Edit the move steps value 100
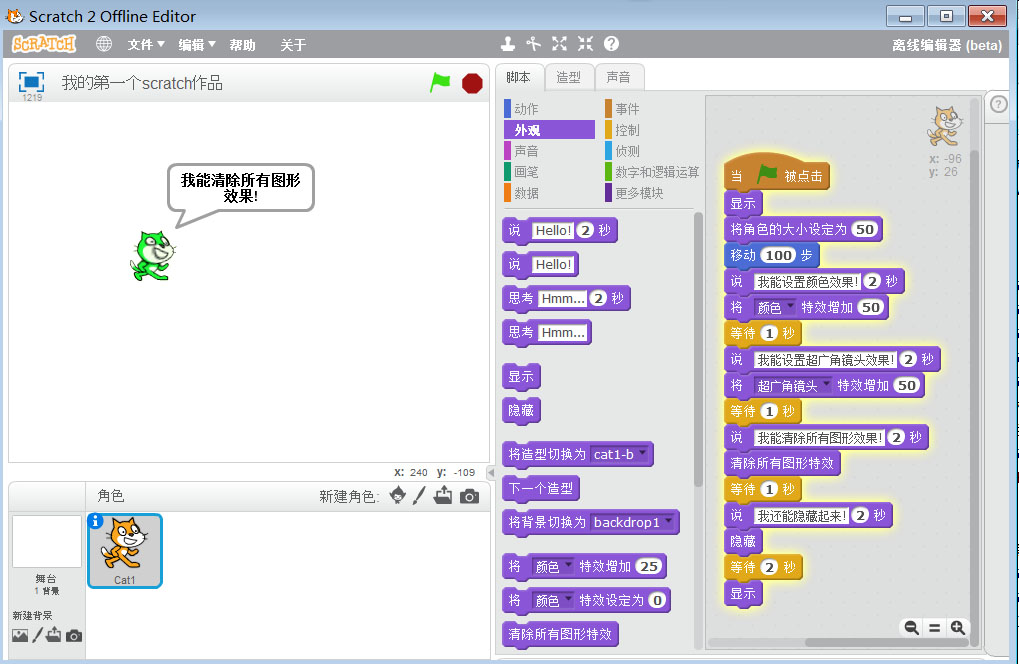The image size is (1019, 664). click(779, 255)
